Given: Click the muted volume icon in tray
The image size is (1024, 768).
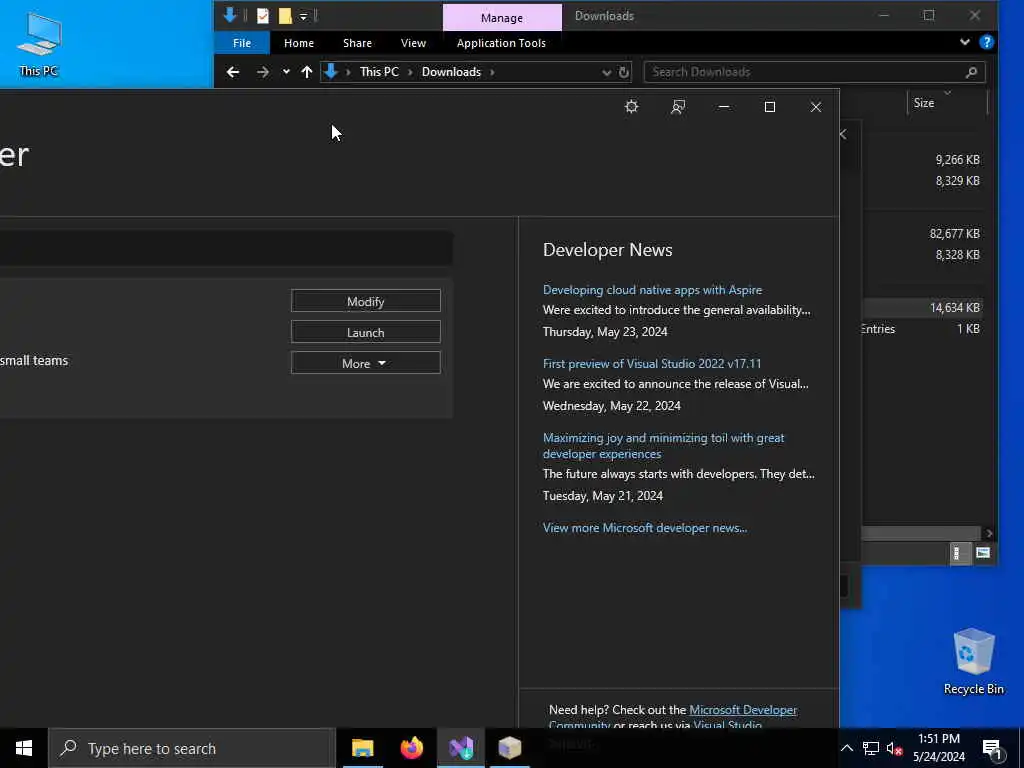Looking at the screenshot, I should pyautogui.click(x=895, y=748).
